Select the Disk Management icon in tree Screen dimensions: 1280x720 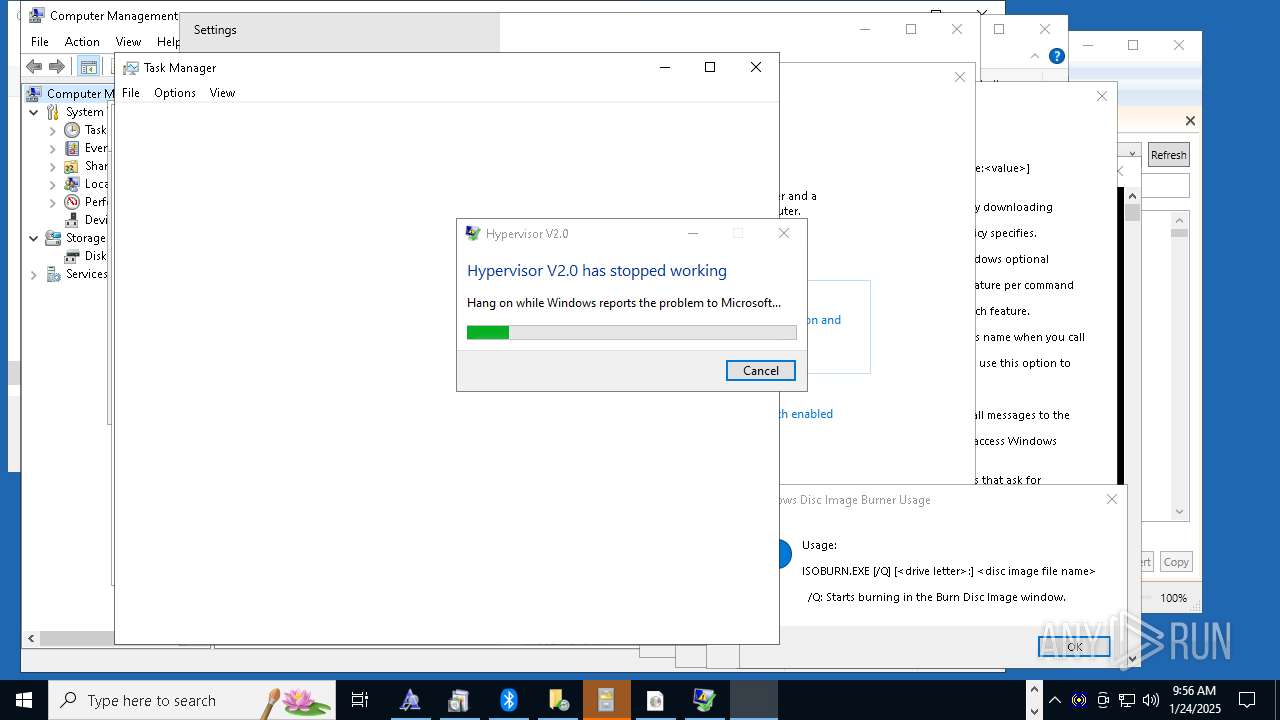click(72, 256)
